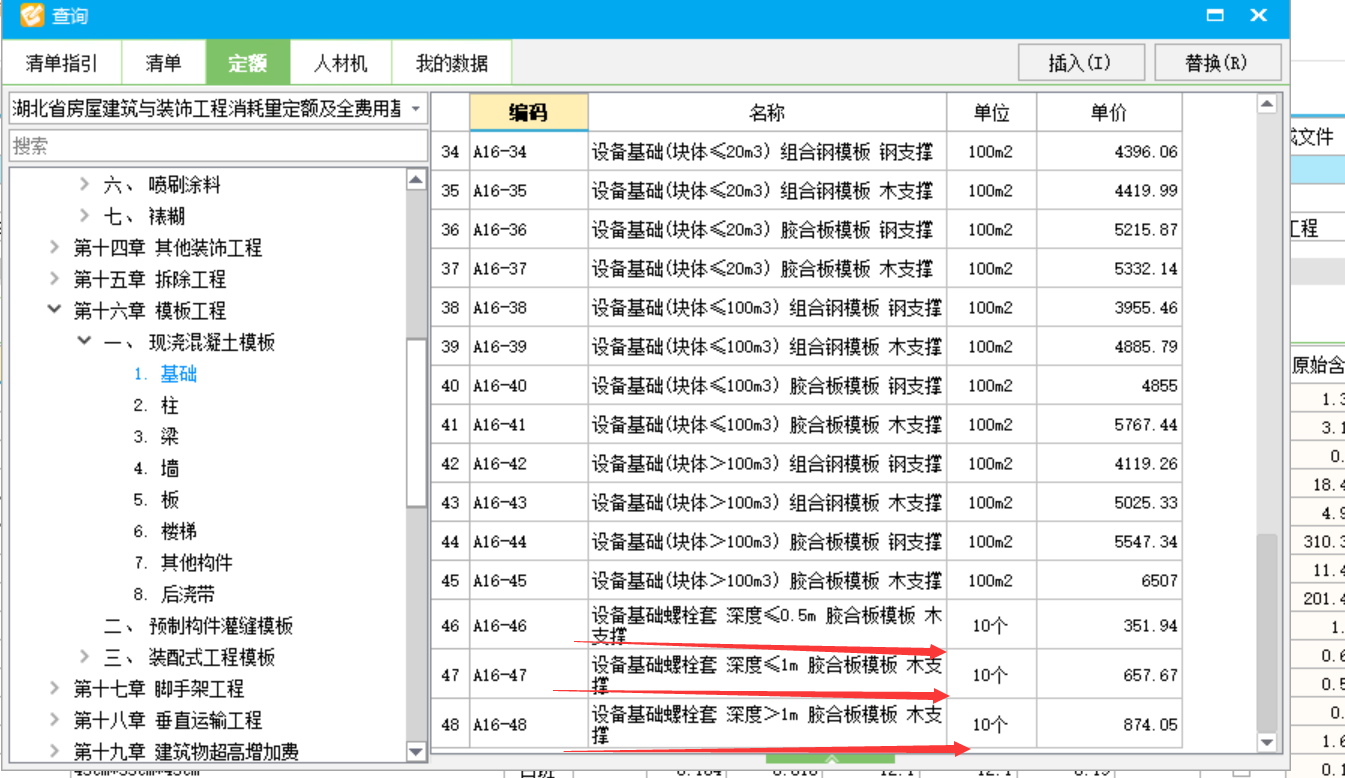The height and width of the screenshot is (778, 1345).
Task: Click the table vertical scrollbar thumb
Action: (1267, 632)
